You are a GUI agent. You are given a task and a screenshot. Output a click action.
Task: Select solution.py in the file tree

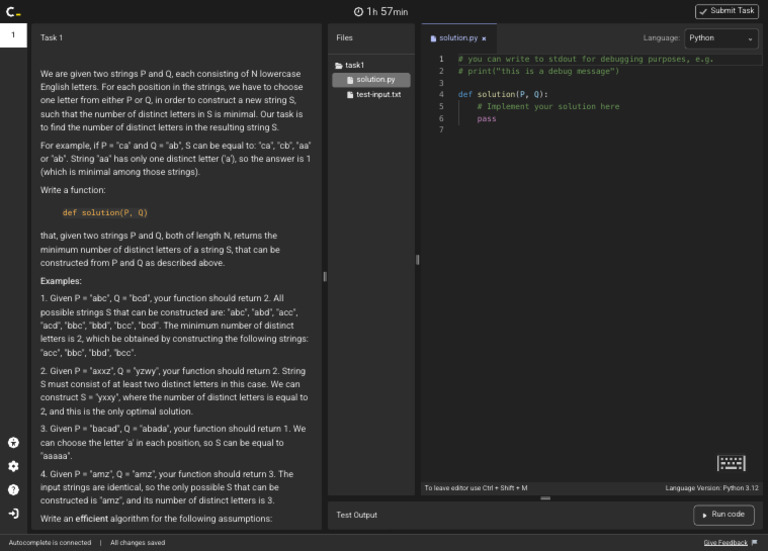tap(375, 79)
